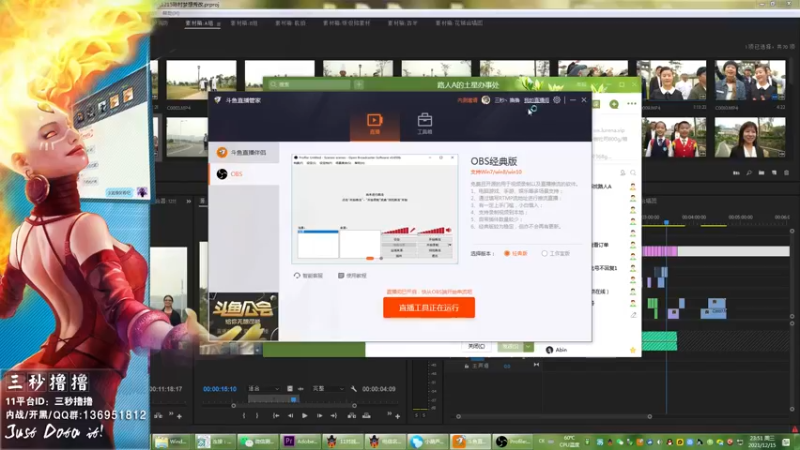Select the pink clip on the timeline
The width and height of the screenshot is (800, 450).
(x=660, y=251)
